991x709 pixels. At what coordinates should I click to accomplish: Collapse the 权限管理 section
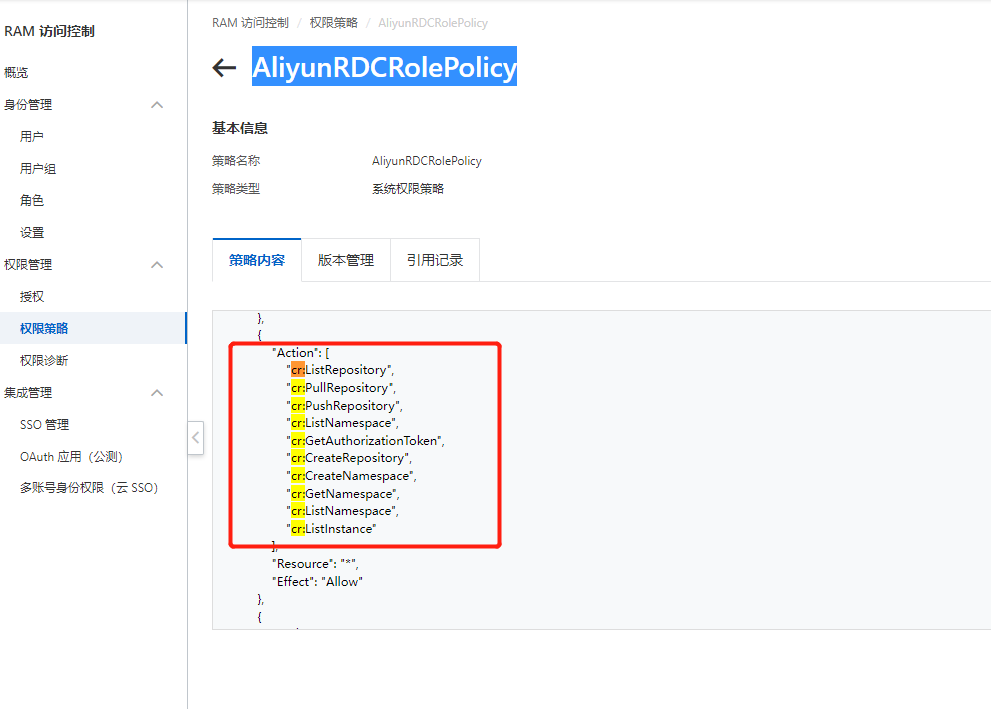click(x=157, y=265)
